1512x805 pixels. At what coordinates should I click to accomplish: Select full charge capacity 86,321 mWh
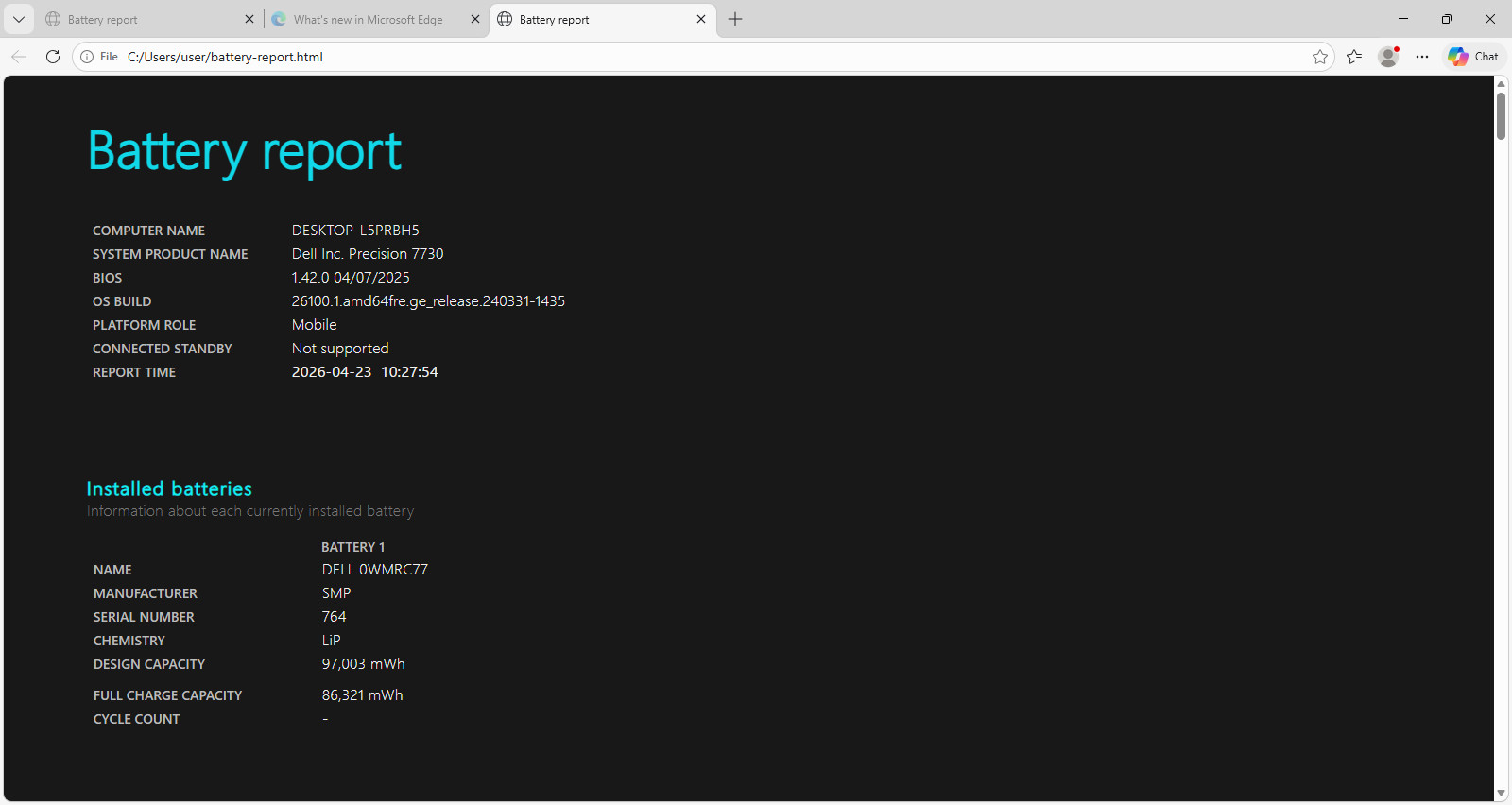tap(362, 695)
